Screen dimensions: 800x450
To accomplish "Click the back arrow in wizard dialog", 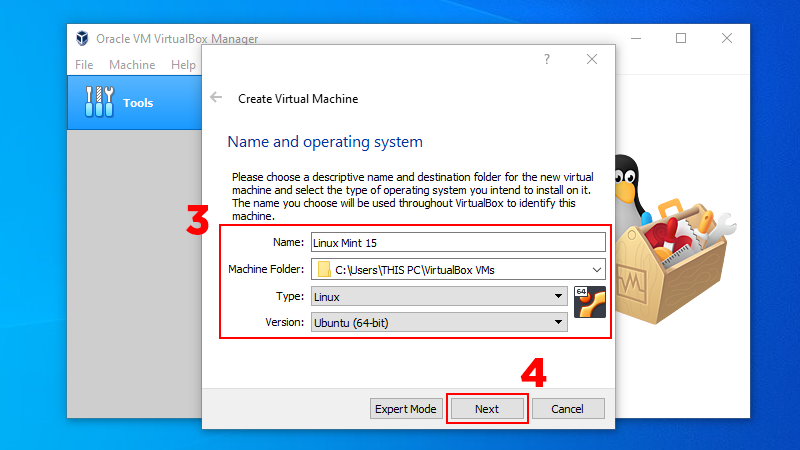I will point(216,97).
